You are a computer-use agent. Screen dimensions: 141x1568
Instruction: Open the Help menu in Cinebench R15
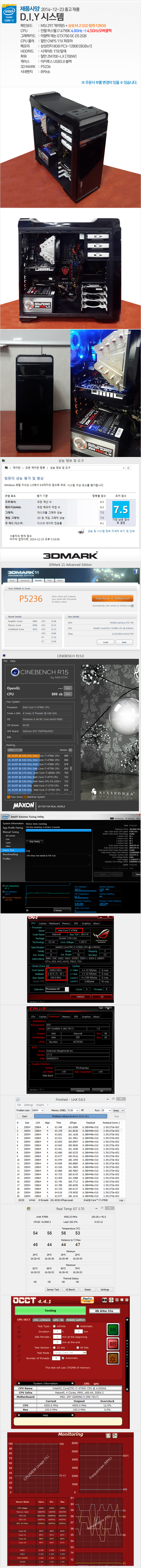tap(13, 661)
